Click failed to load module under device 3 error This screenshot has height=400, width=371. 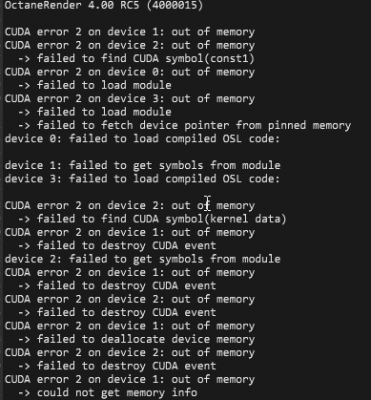coord(94,112)
